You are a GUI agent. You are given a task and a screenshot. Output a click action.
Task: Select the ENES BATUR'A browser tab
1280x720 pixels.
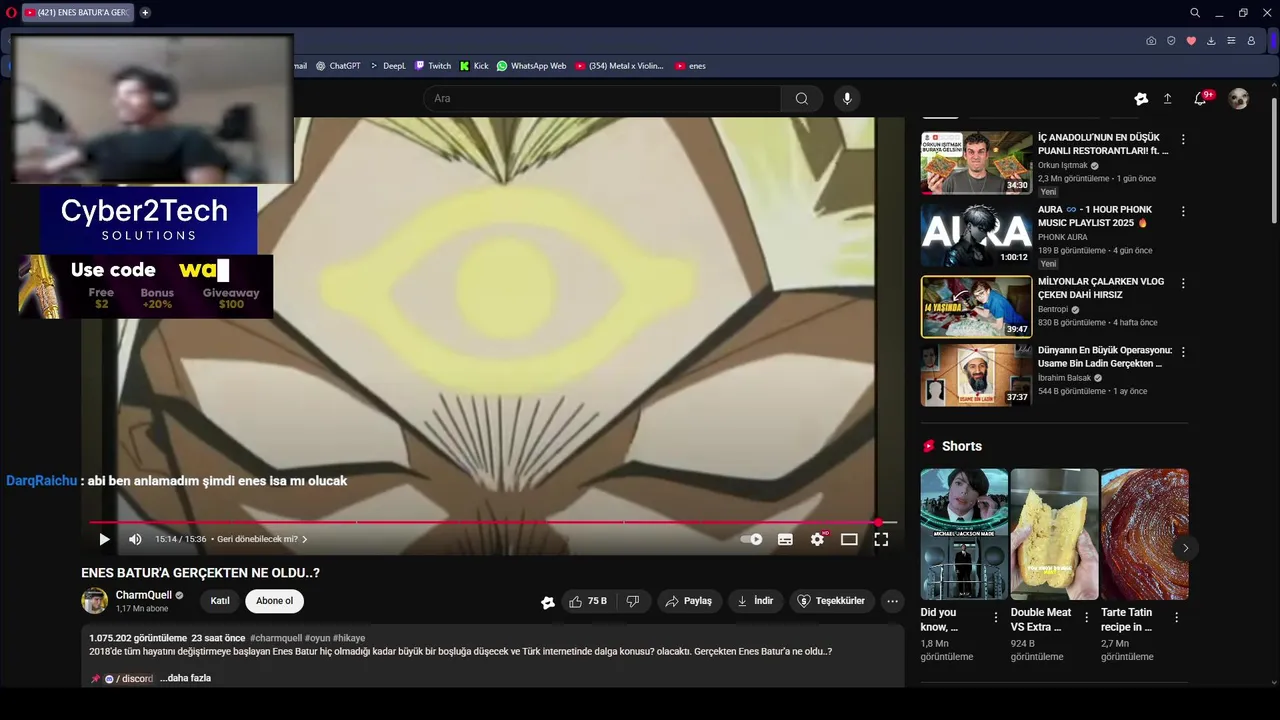pyautogui.click(x=77, y=13)
